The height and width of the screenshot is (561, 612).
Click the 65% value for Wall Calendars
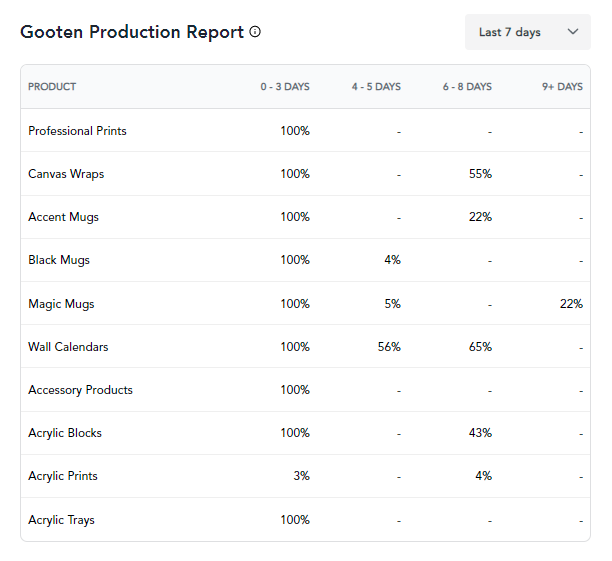coord(480,347)
